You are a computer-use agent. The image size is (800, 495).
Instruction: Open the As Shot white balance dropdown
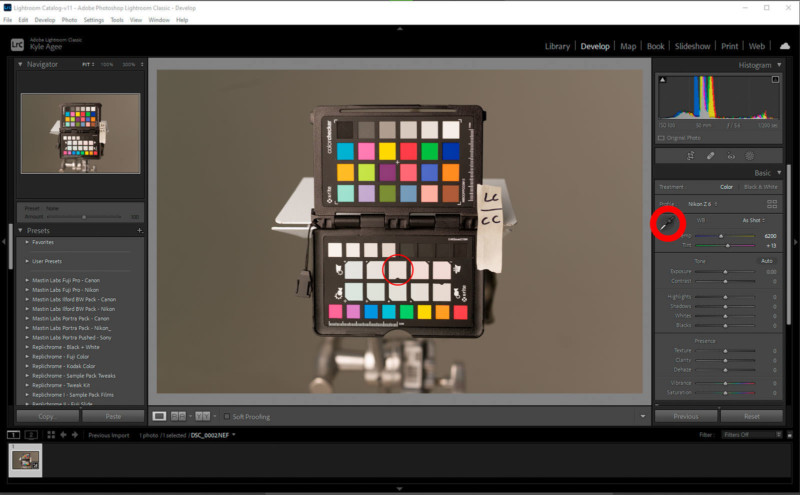[754, 220]
